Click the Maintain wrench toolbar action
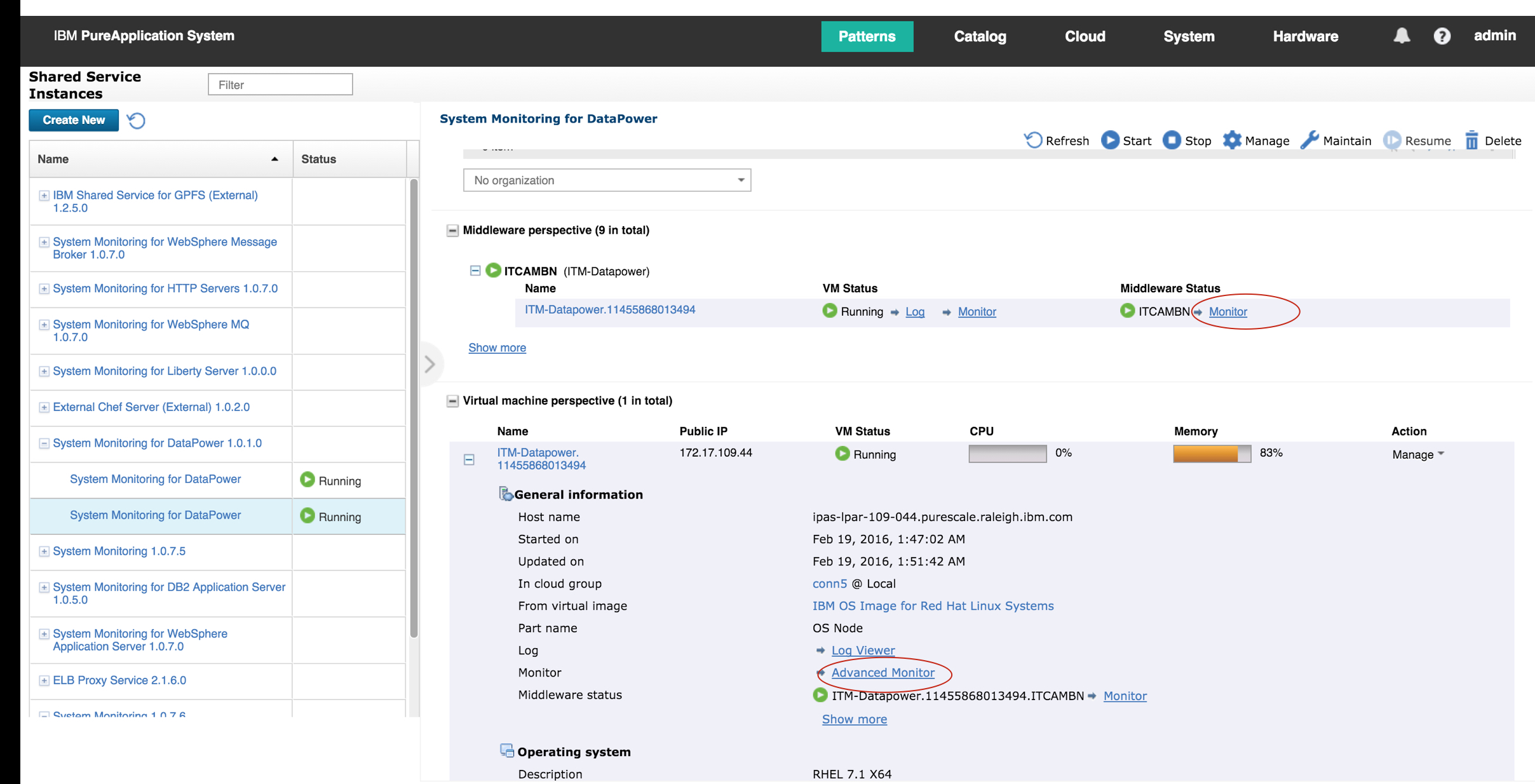 click(1336, 140)
